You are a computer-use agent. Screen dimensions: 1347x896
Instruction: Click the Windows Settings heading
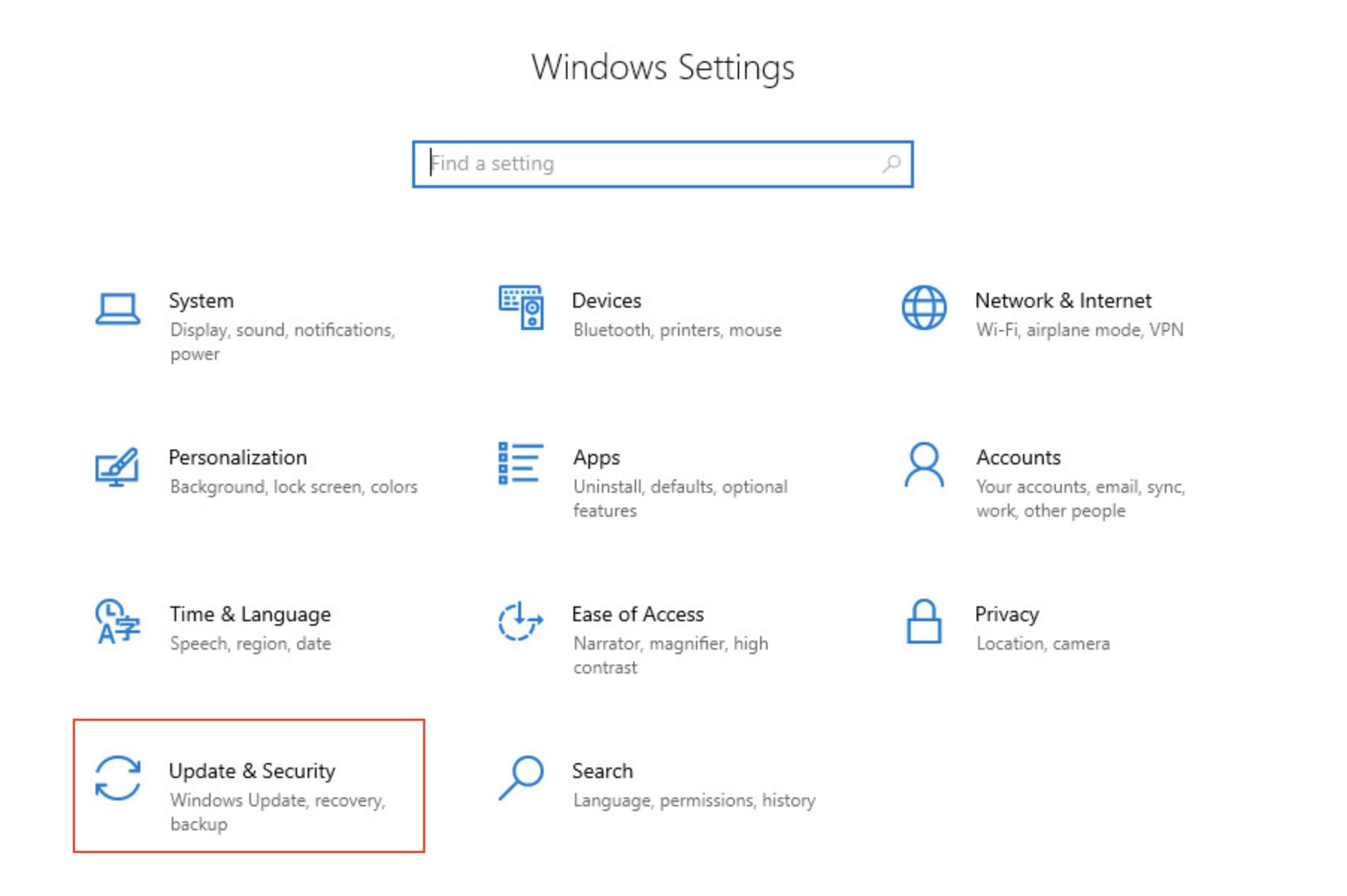tap(664, 67)
